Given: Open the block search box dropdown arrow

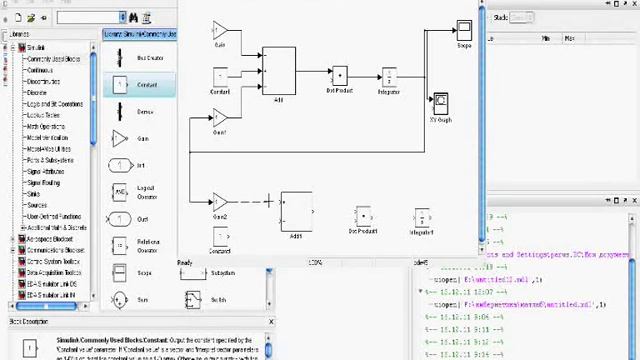Looking at the screenshot, I should (x=122, y=18).
